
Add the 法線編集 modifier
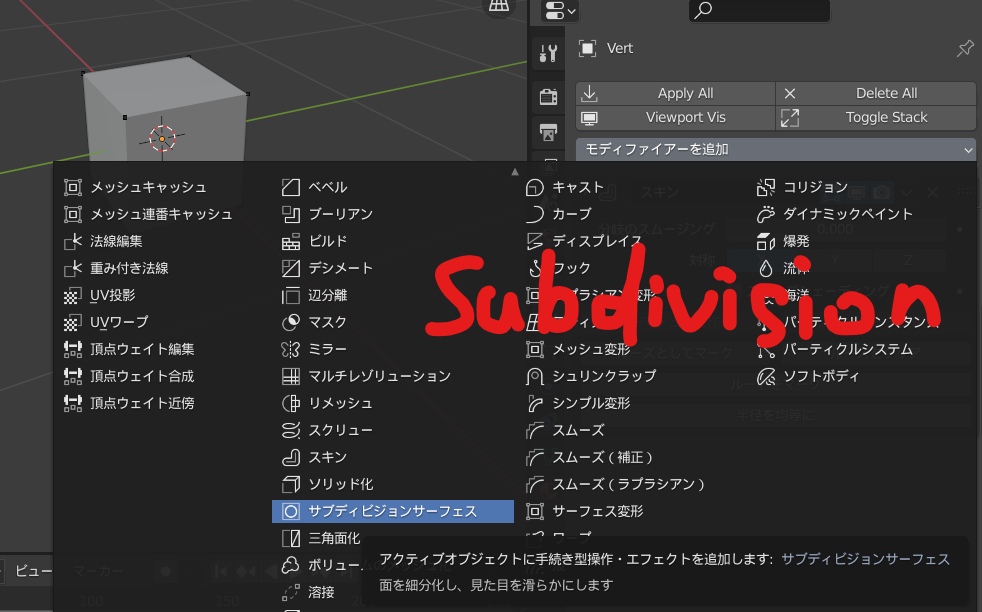[103, 241]
